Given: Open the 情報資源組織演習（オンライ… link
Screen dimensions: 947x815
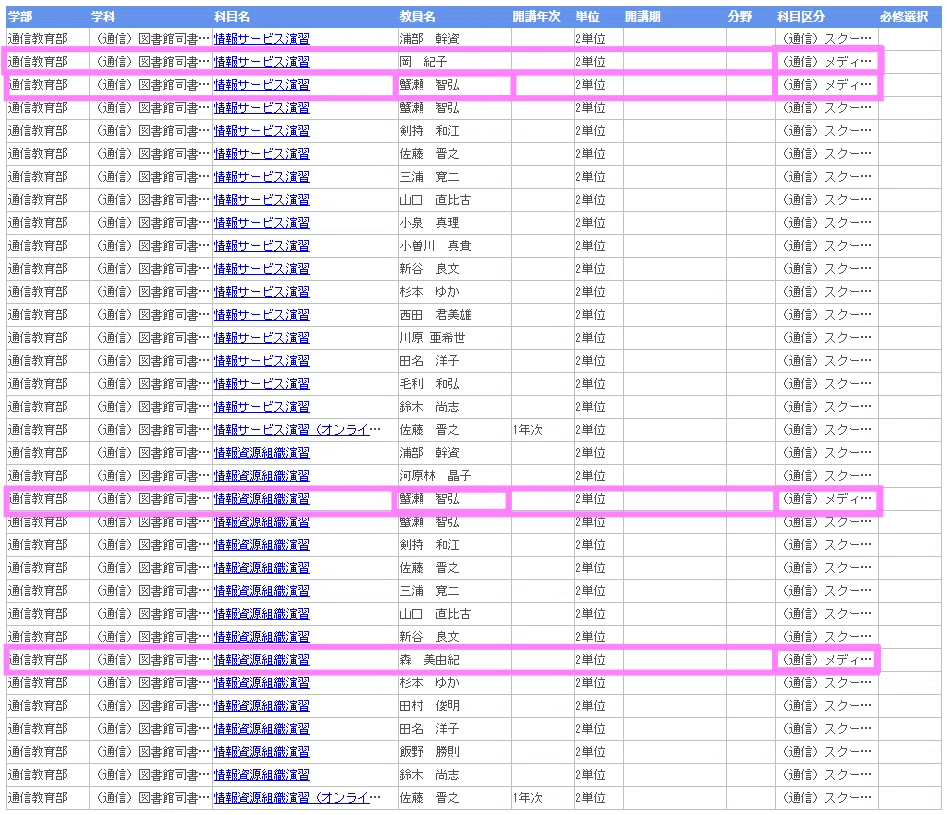Looking at the screenshot, I should tap(297, 797).
